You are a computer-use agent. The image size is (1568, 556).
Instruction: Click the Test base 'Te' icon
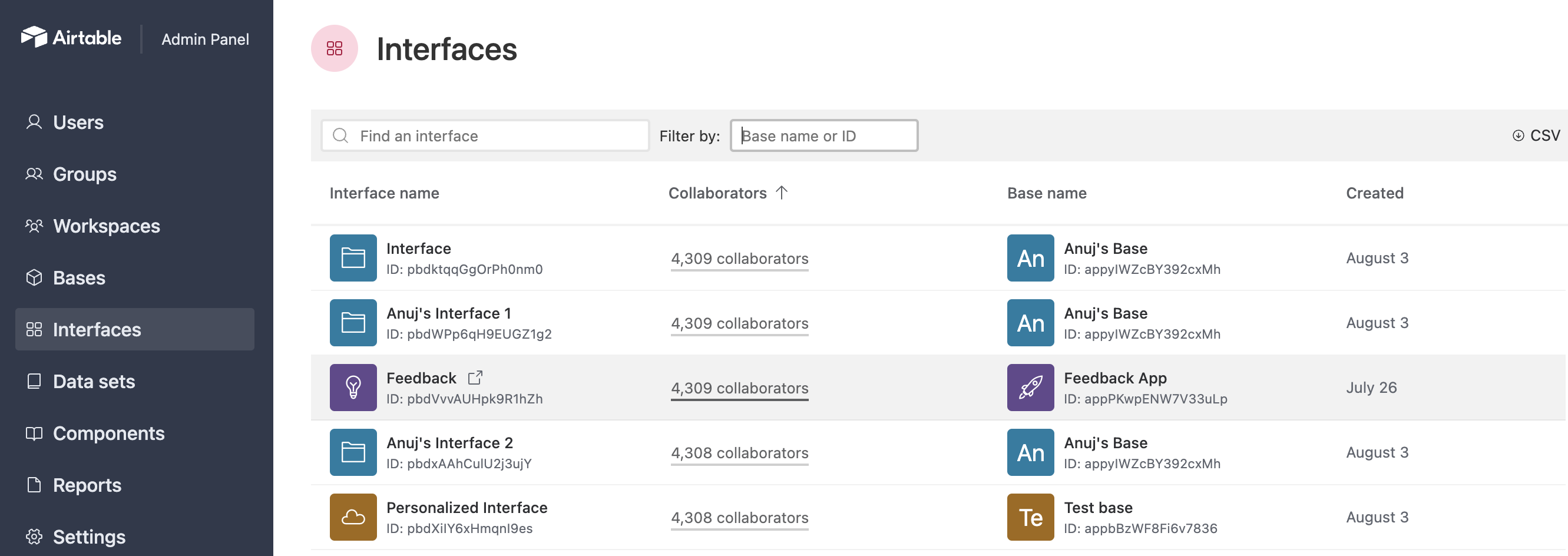1031,517
